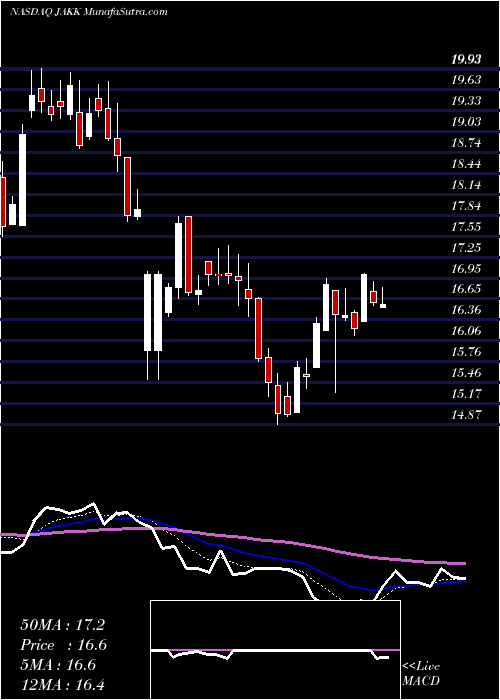Click inside the Live MACD indicator box
500x700 pixels.
pyautogui.click(x=275, y=650)
